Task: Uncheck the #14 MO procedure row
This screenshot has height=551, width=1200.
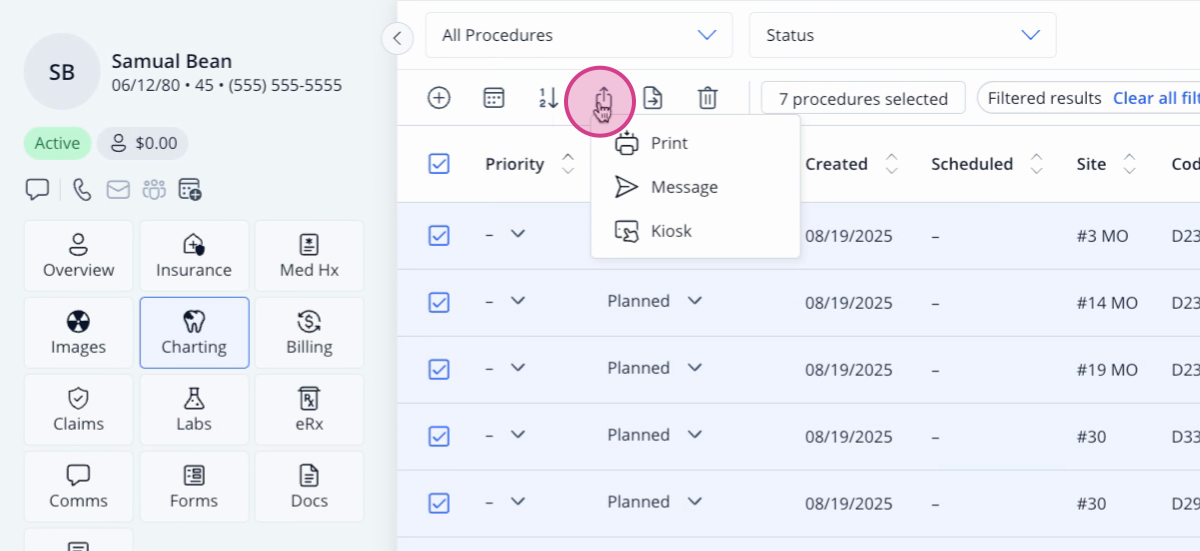Action: pos(439,302)
